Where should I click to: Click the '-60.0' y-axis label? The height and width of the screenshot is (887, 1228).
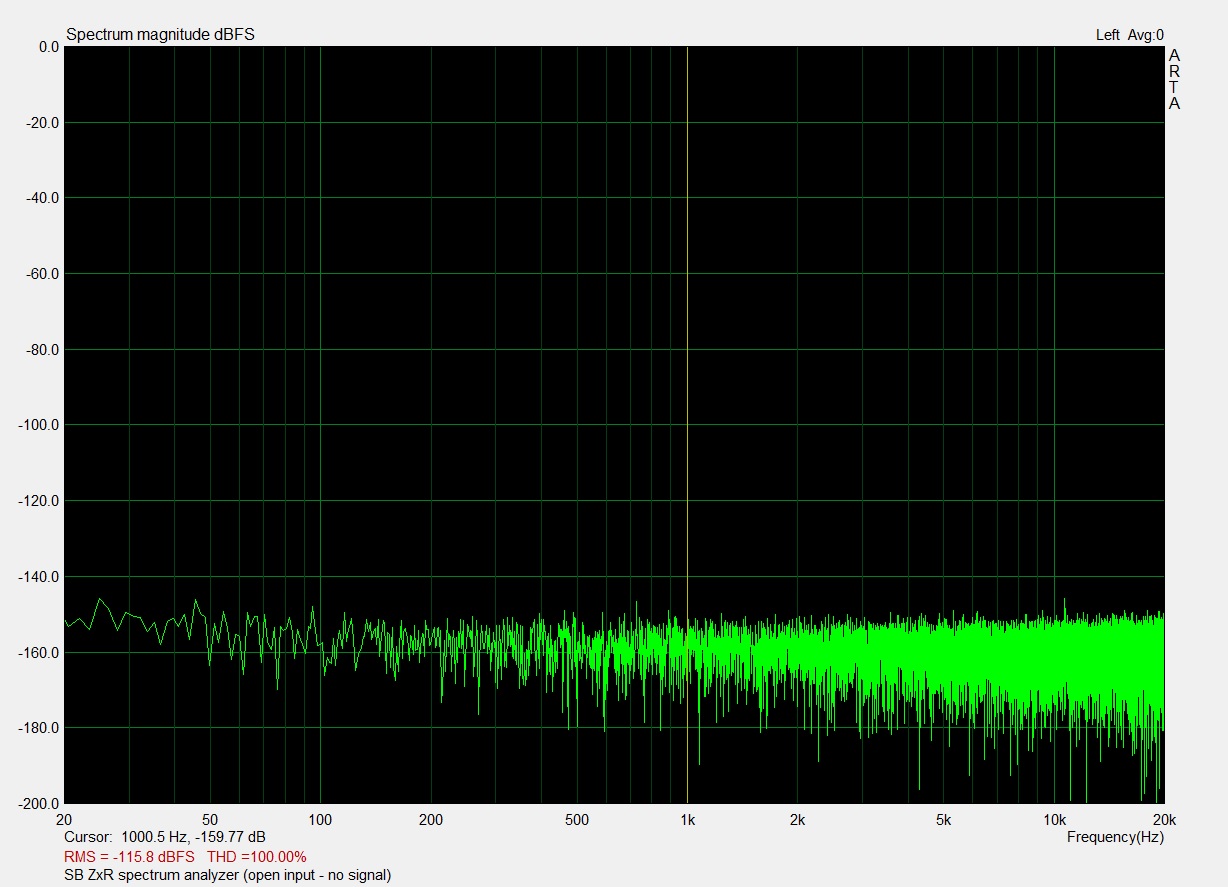[43, 274]
